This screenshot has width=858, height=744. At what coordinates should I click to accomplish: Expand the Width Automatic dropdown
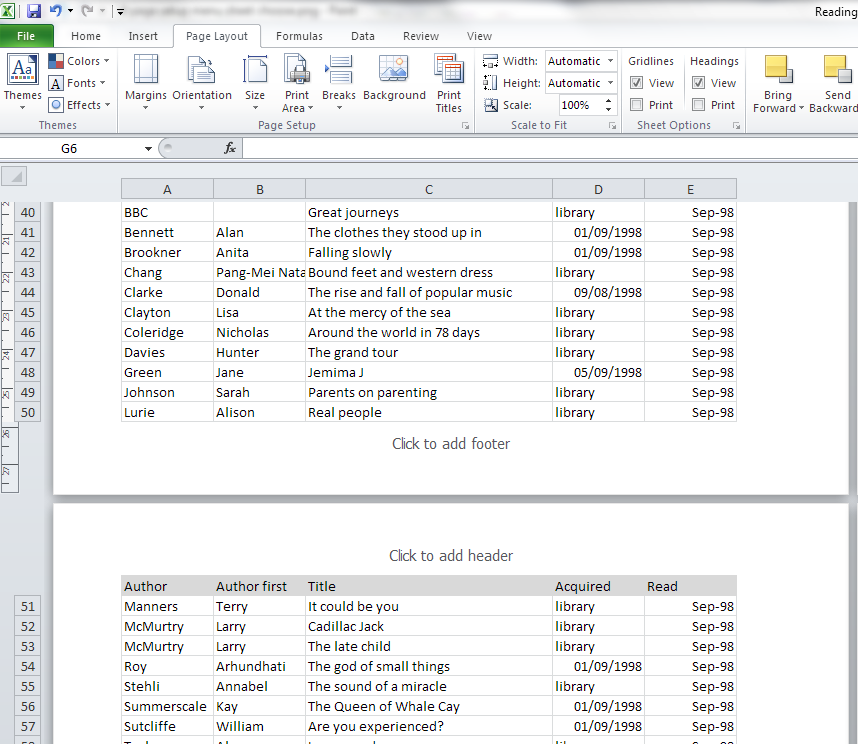(x=610, y=61)
